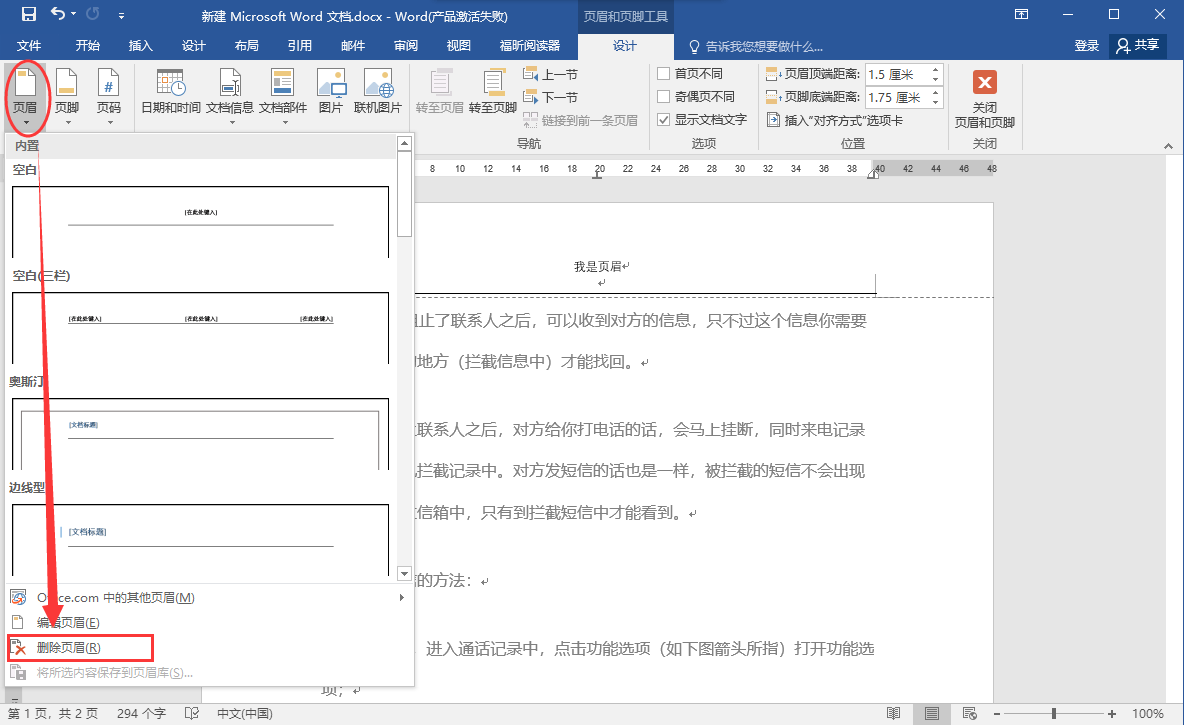Image resolution: width=1184 pixels, height=725 pixels.
Task: Switch to read mode view icon
Action: pyautogui.click(x=893, y=713)
